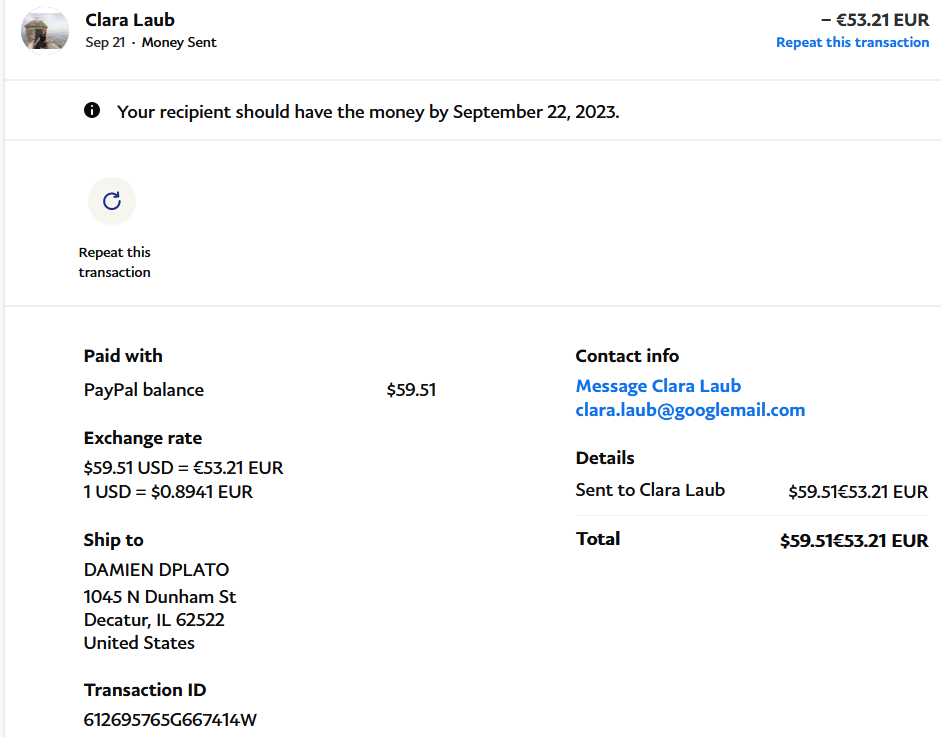The height and width of the screenshot is (737, 941).
Task: Click the "Sep 21 · Money Sent" subtitle
Action: 151,42
